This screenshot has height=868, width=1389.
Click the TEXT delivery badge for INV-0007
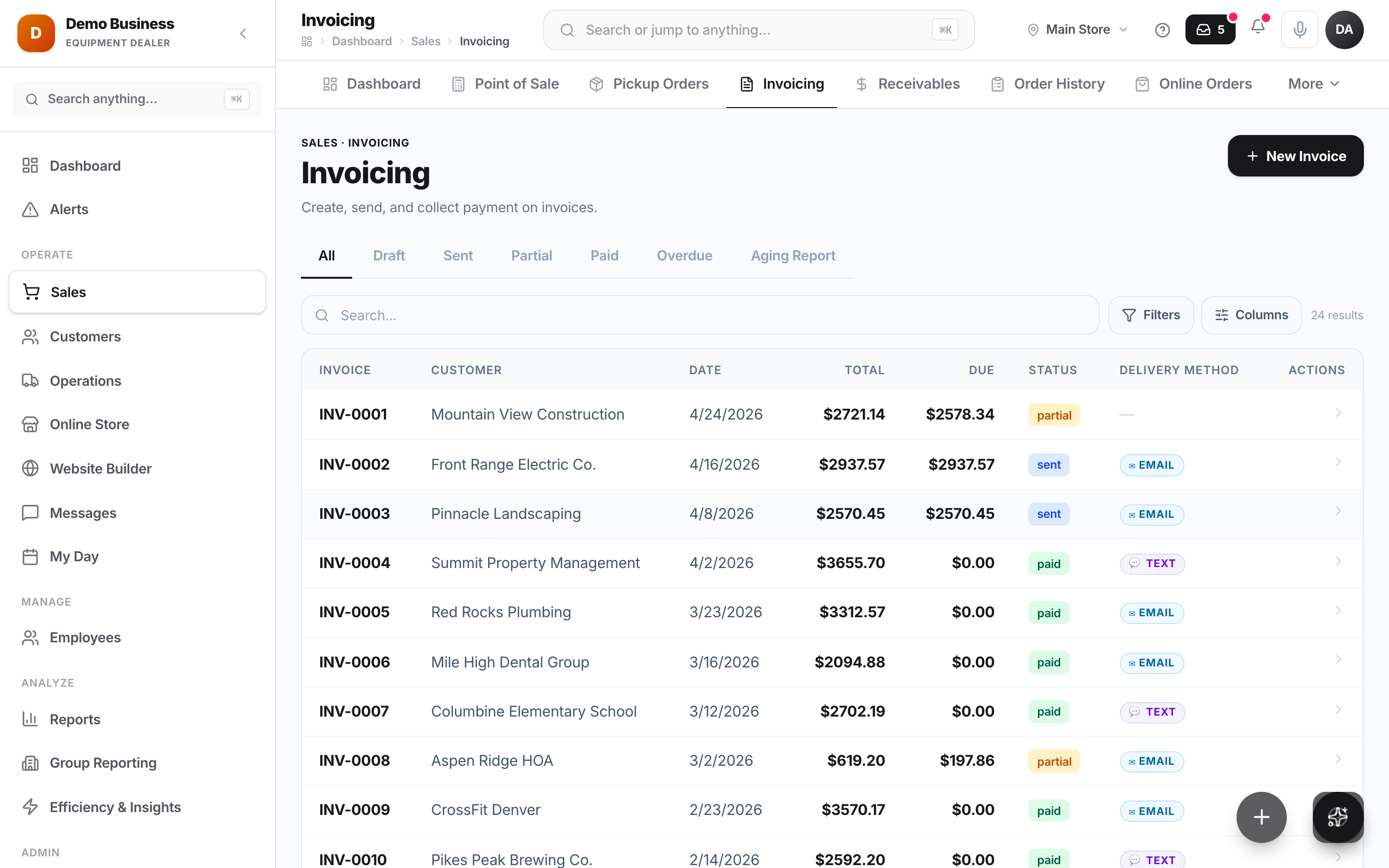click(x=1153, y=712)
